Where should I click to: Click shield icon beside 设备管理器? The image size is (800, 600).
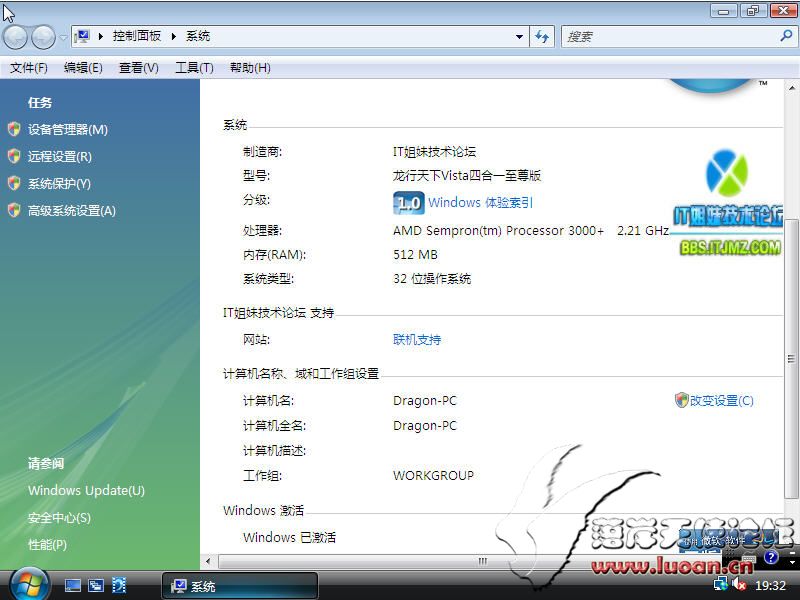pyautogui.click(x=14, y=129)
